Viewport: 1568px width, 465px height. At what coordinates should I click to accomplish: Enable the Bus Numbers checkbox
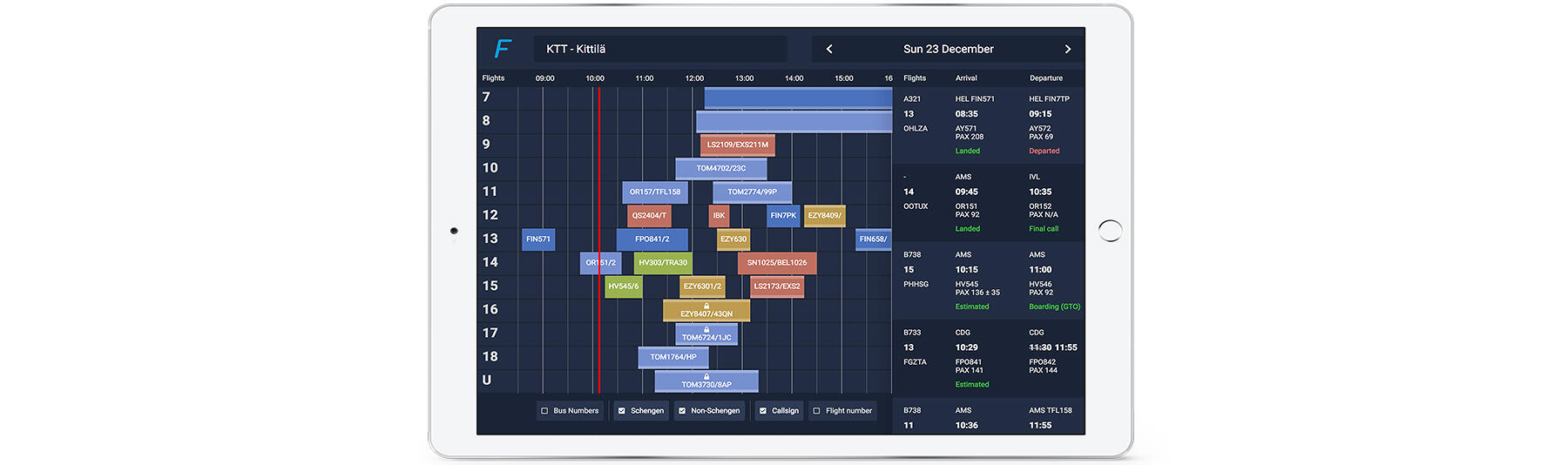pyautogui.click(x=544, y=411)
